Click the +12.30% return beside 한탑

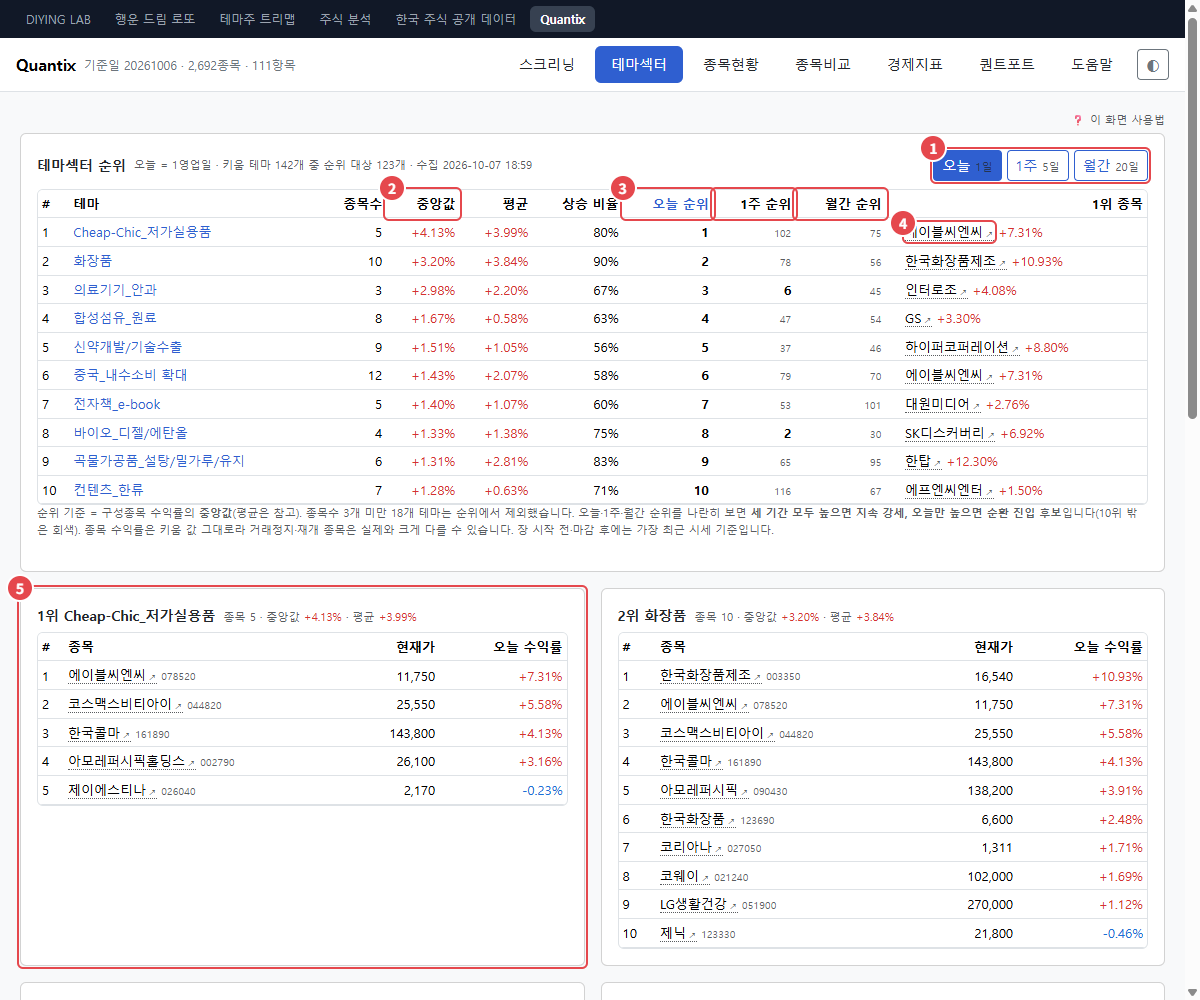[x=972, y=461]
